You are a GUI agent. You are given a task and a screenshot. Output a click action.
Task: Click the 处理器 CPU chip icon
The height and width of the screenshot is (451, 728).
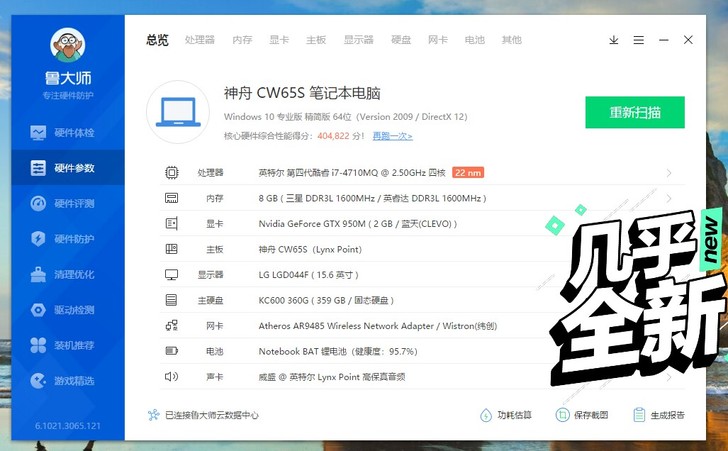pos(171,173)
